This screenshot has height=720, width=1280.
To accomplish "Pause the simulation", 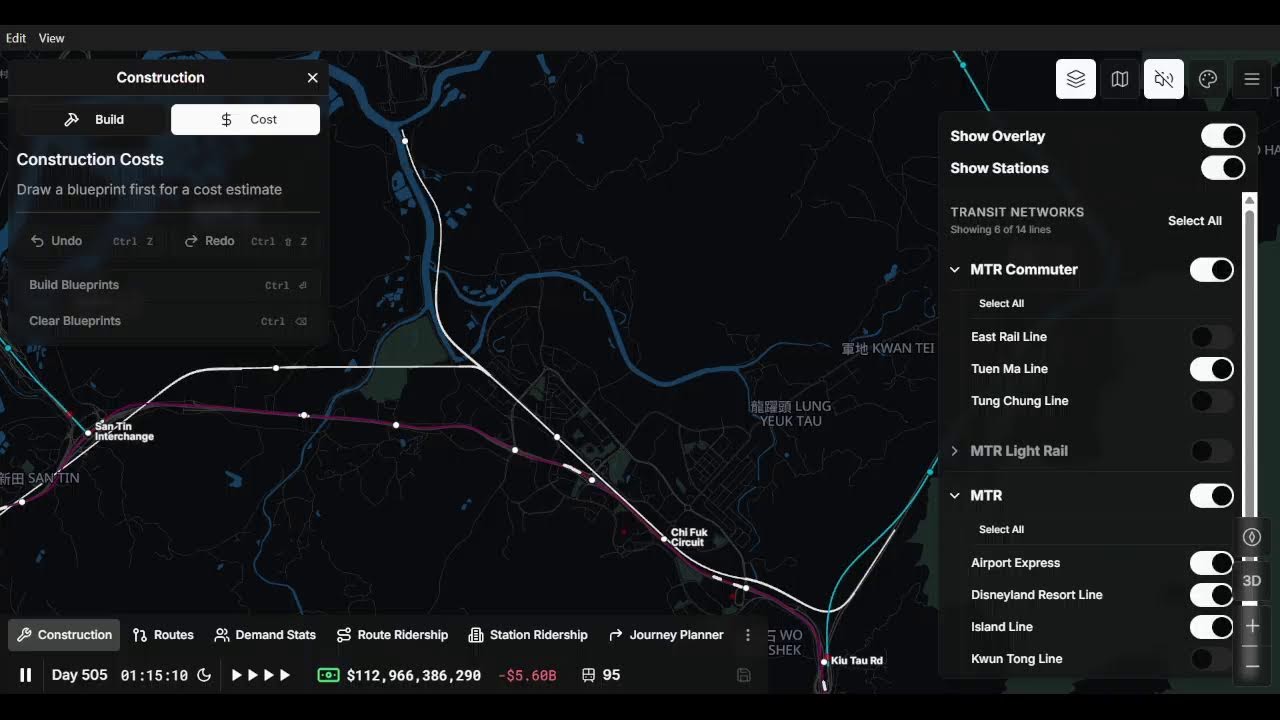I will (x=26, y=675).
